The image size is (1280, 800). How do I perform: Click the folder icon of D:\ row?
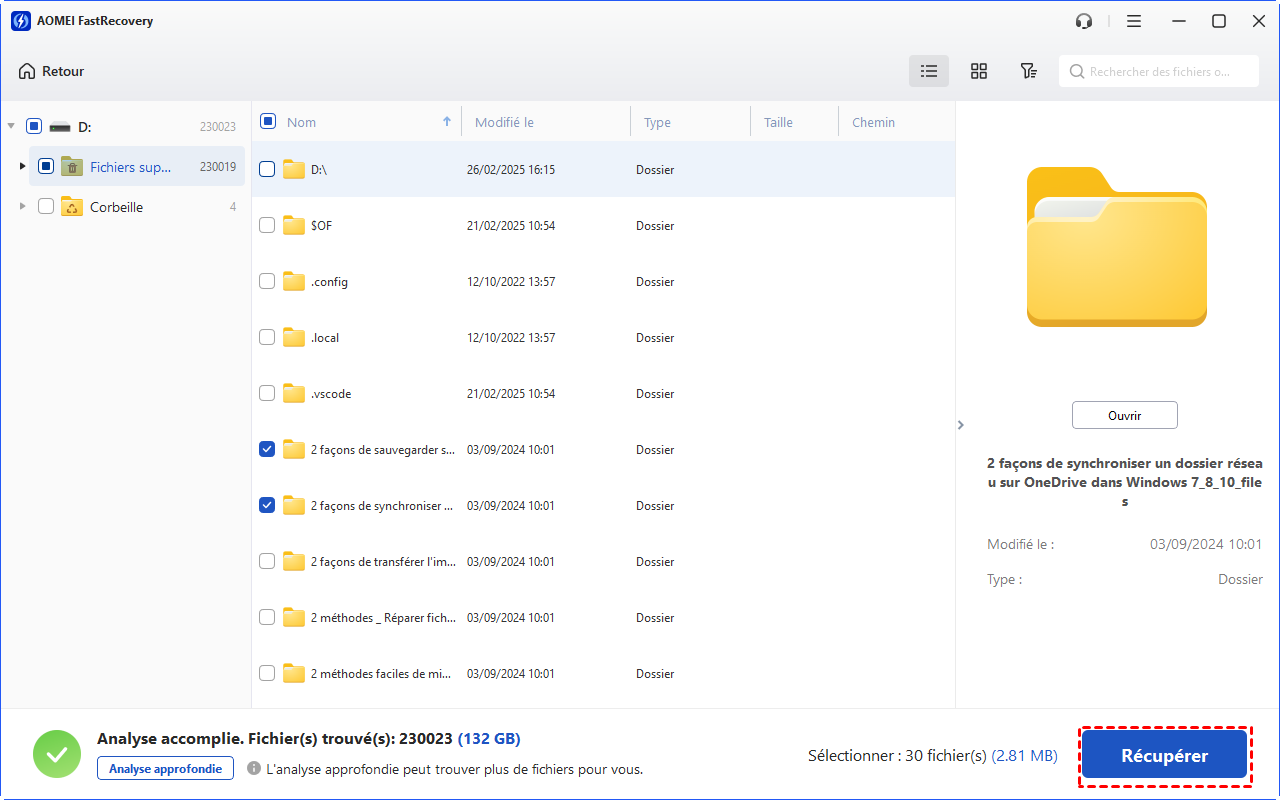point(294,170)
